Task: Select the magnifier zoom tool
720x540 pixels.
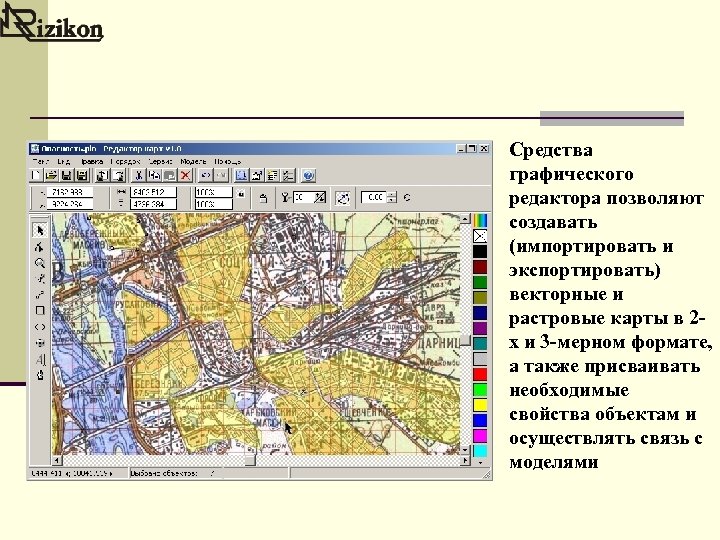Action: 40,263
